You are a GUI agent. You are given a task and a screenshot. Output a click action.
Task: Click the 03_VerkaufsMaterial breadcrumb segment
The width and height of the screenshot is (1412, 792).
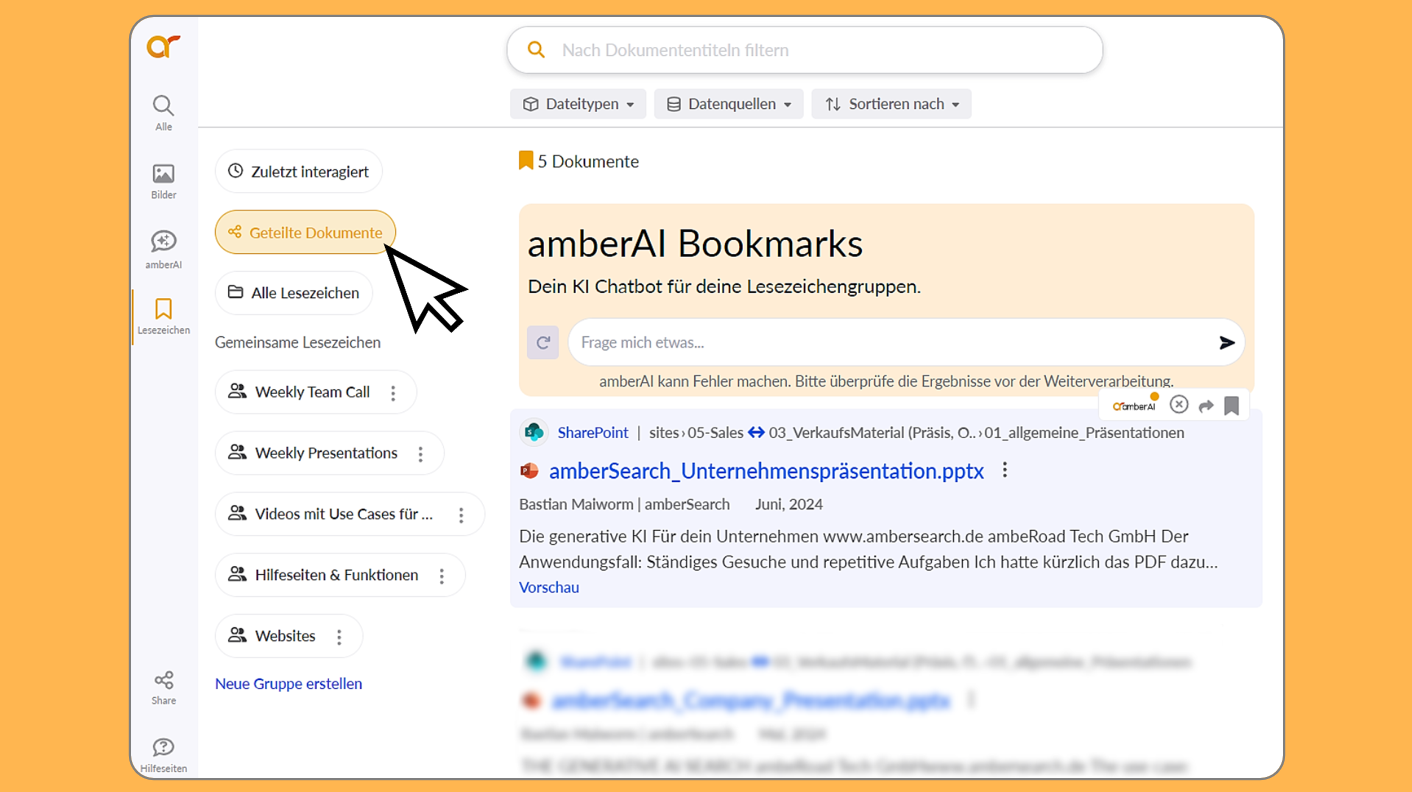tap(872, 433)
